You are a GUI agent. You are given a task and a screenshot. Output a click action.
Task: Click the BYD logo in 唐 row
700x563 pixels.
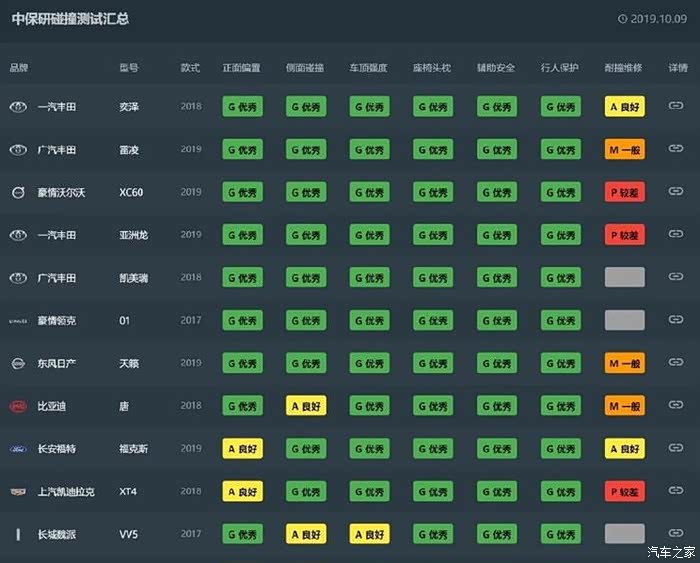(18, 406)
